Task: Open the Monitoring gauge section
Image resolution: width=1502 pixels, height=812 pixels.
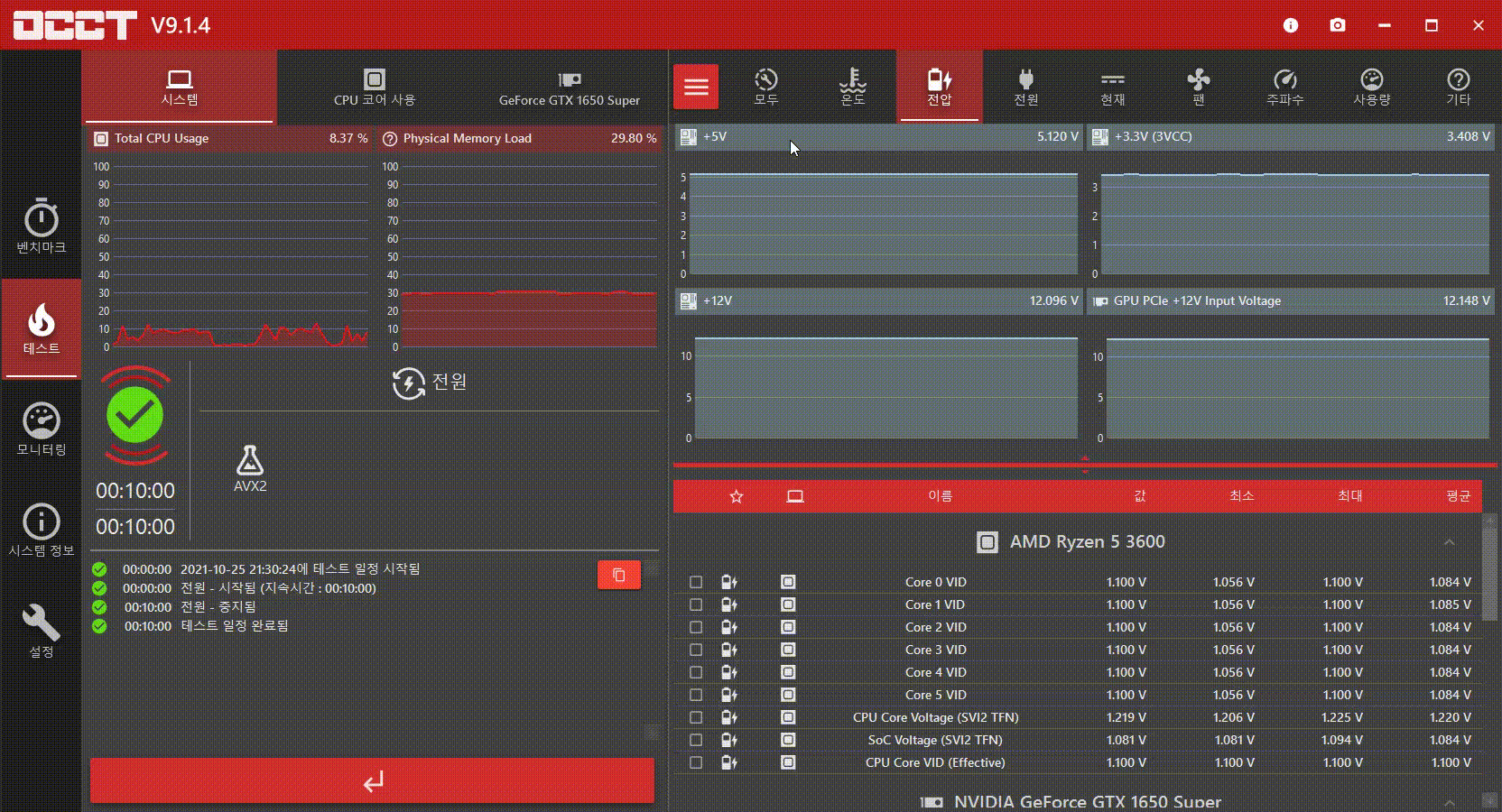Action: 41,429
